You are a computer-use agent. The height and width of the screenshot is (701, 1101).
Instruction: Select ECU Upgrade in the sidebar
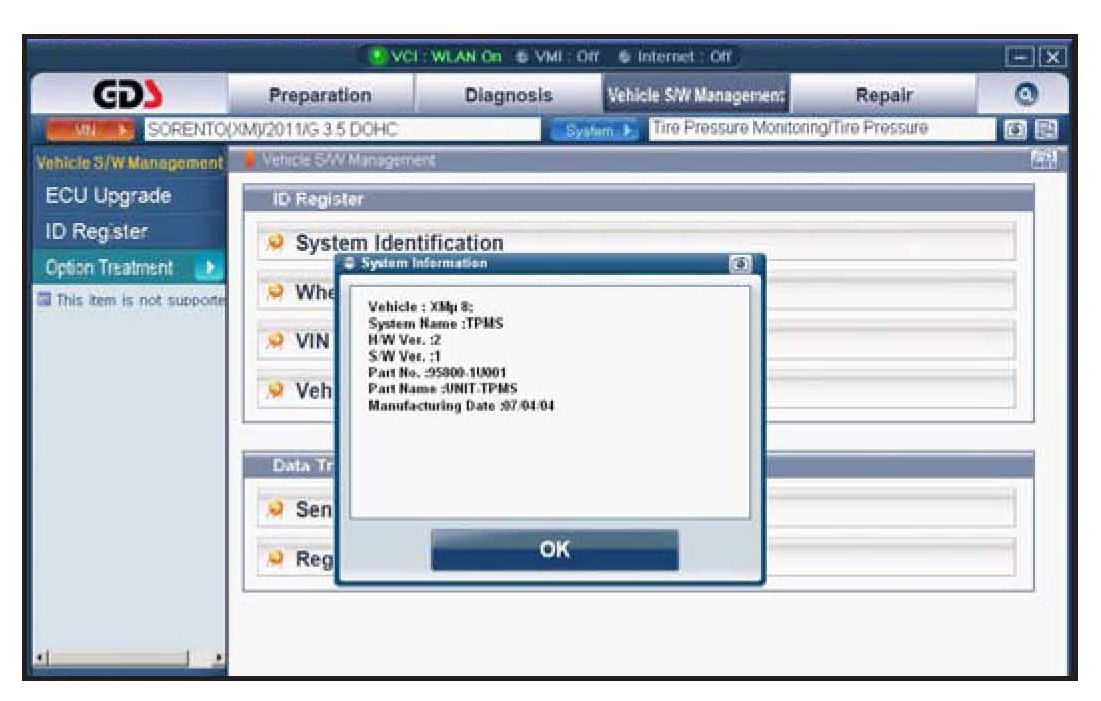pyautogui.click(x=108, y=196)
